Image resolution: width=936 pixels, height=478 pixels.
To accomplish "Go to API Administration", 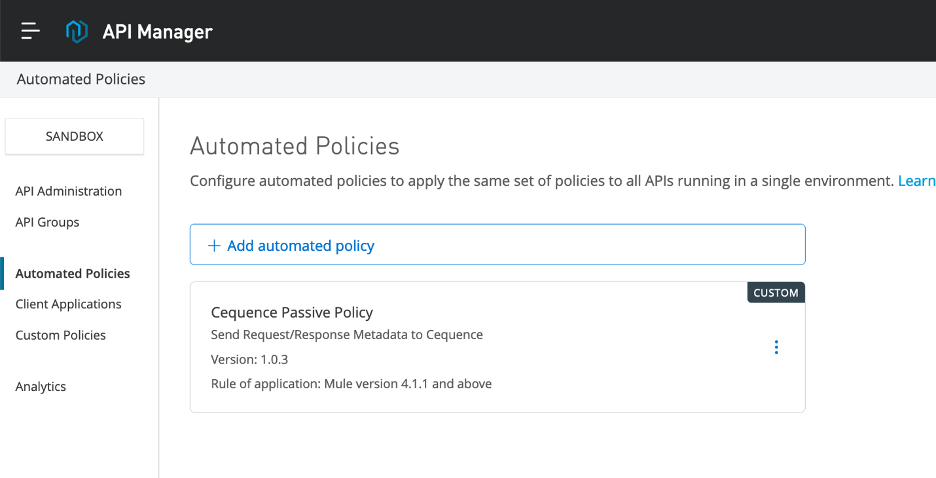I will point(69,191).
